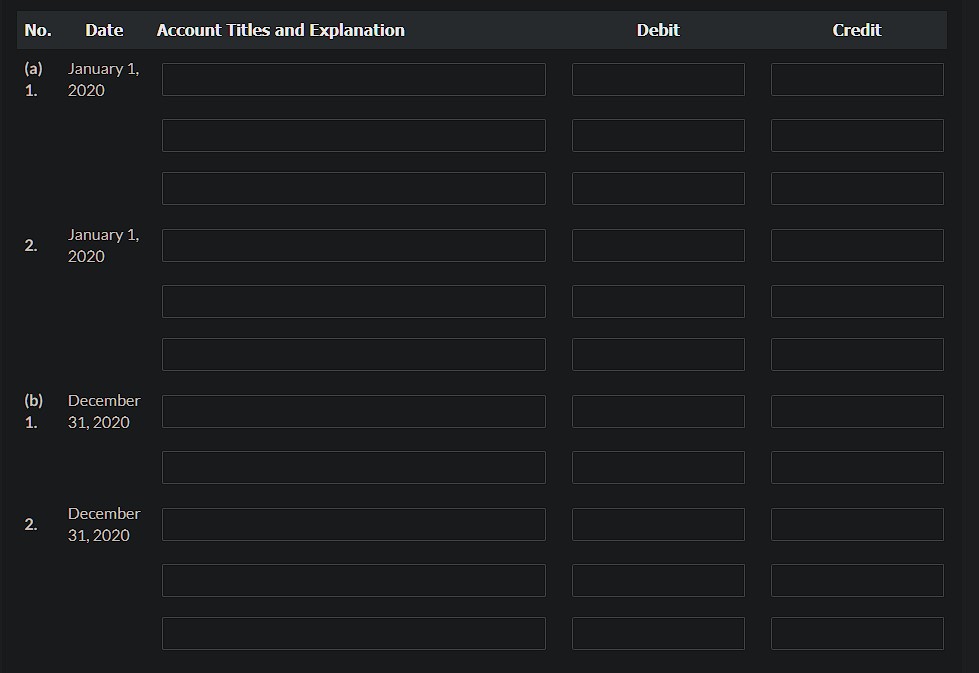Click the 'December 31, 2020' date of entry 2

point(104,524)
